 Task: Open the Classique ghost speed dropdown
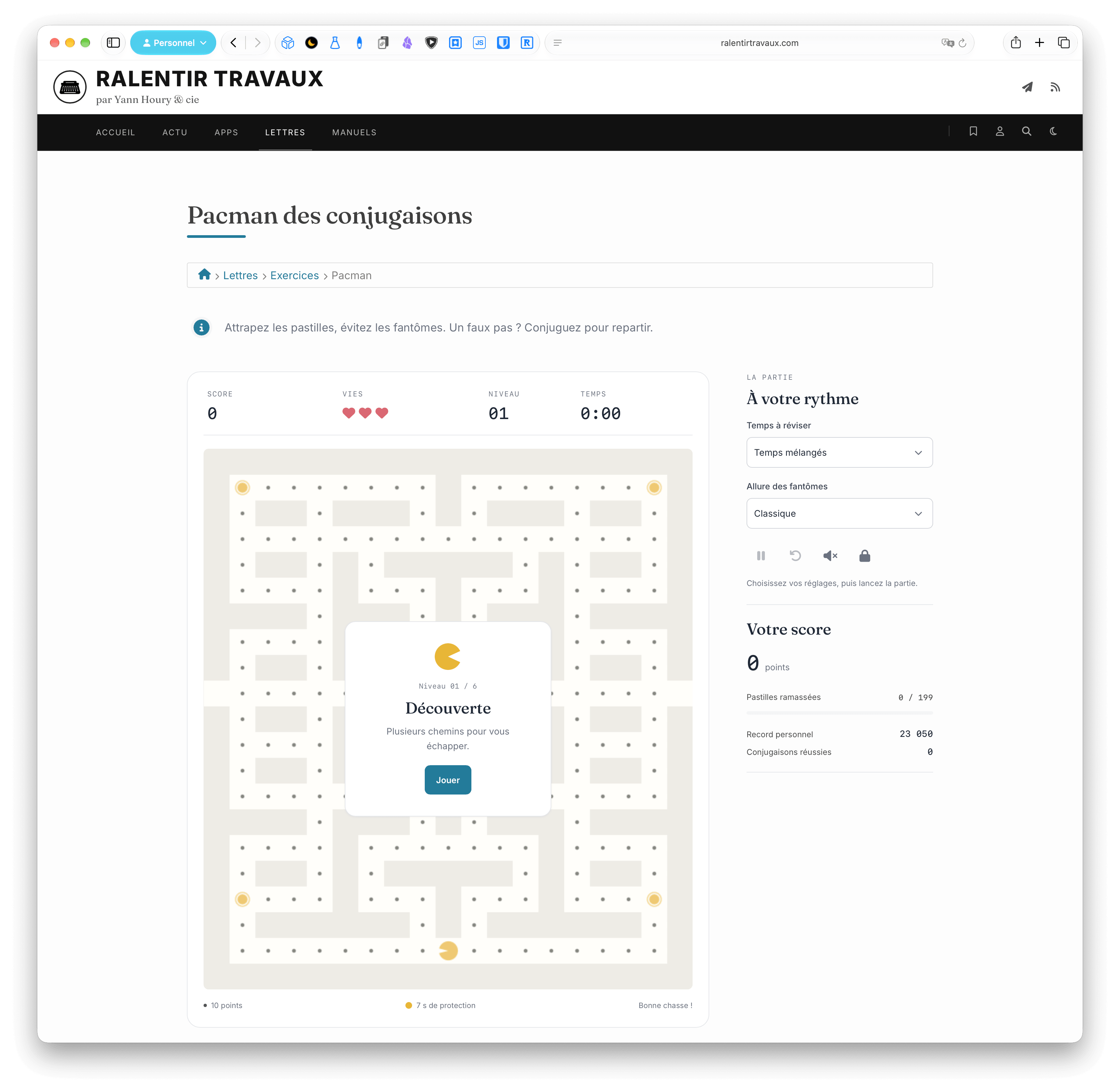(839, 513)
